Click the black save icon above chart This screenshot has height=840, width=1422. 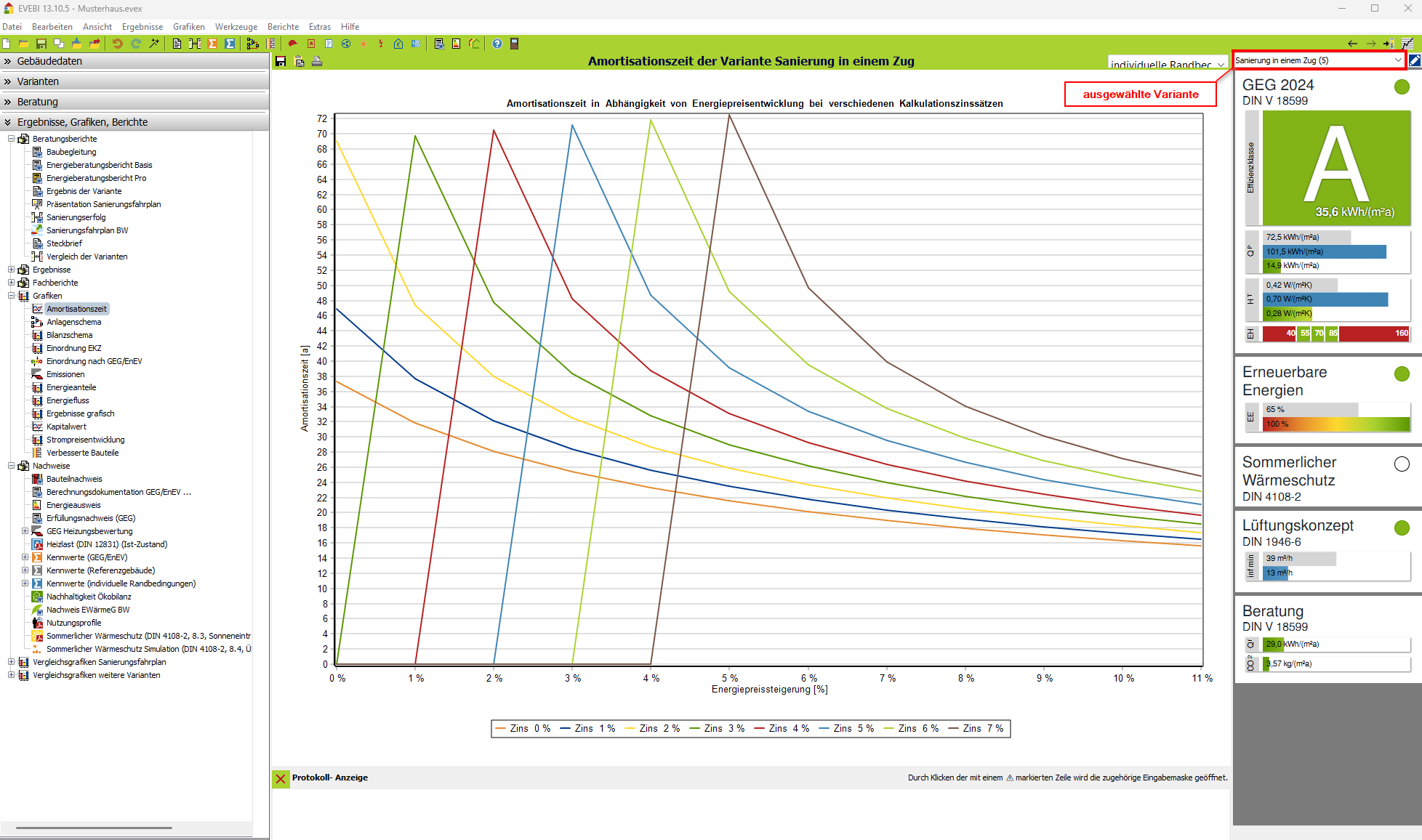click(281, 62)
